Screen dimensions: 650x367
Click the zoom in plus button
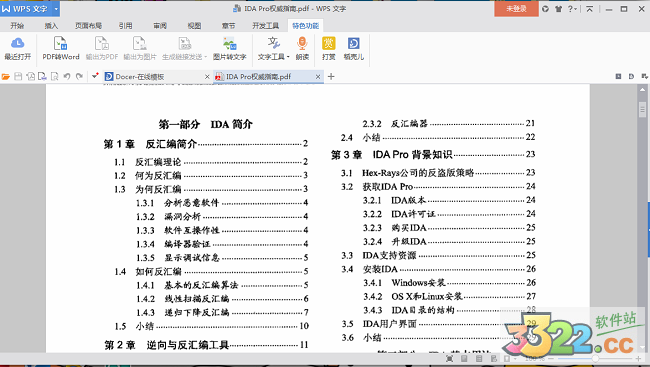click(x=639, y=359)
